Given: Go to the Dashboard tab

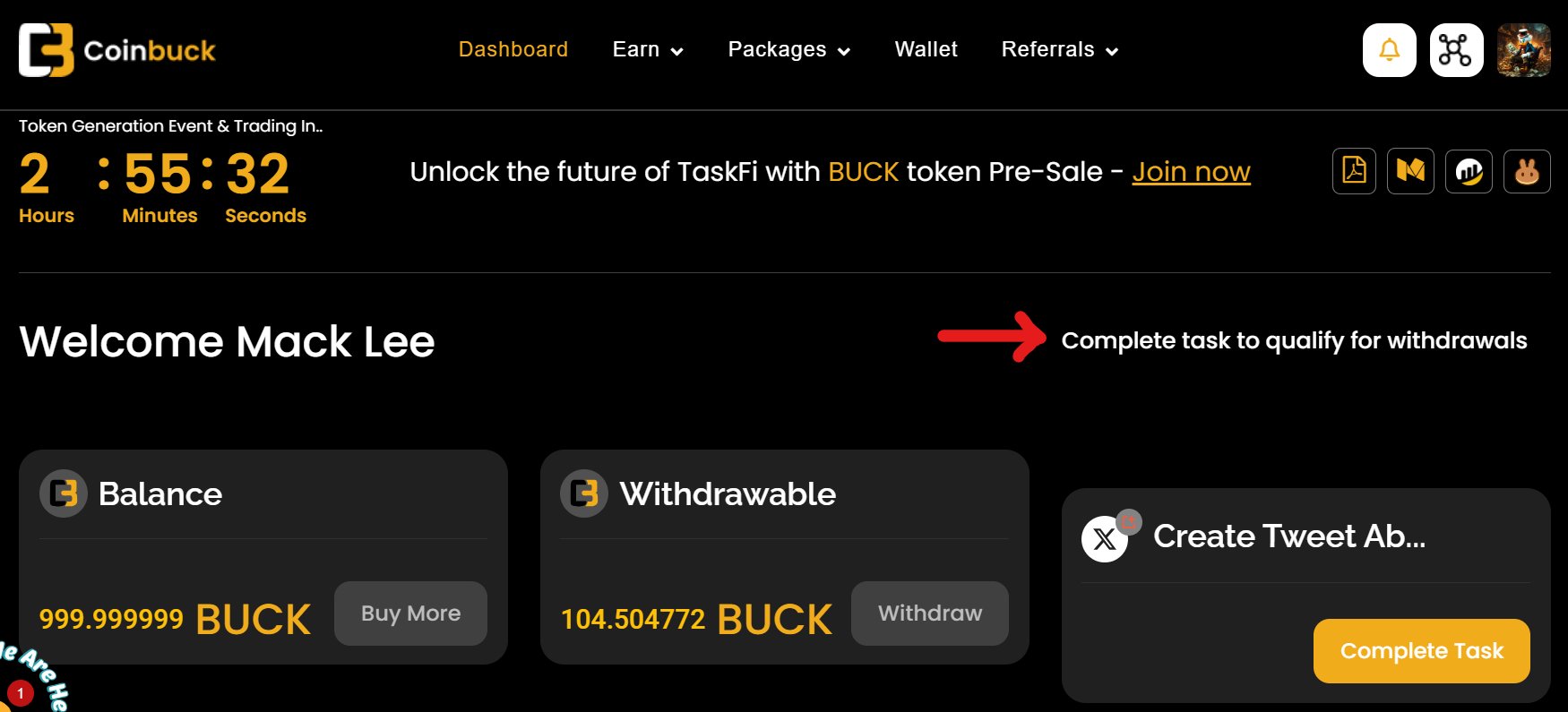Looking at the screenshot, I should pos(513,49).
